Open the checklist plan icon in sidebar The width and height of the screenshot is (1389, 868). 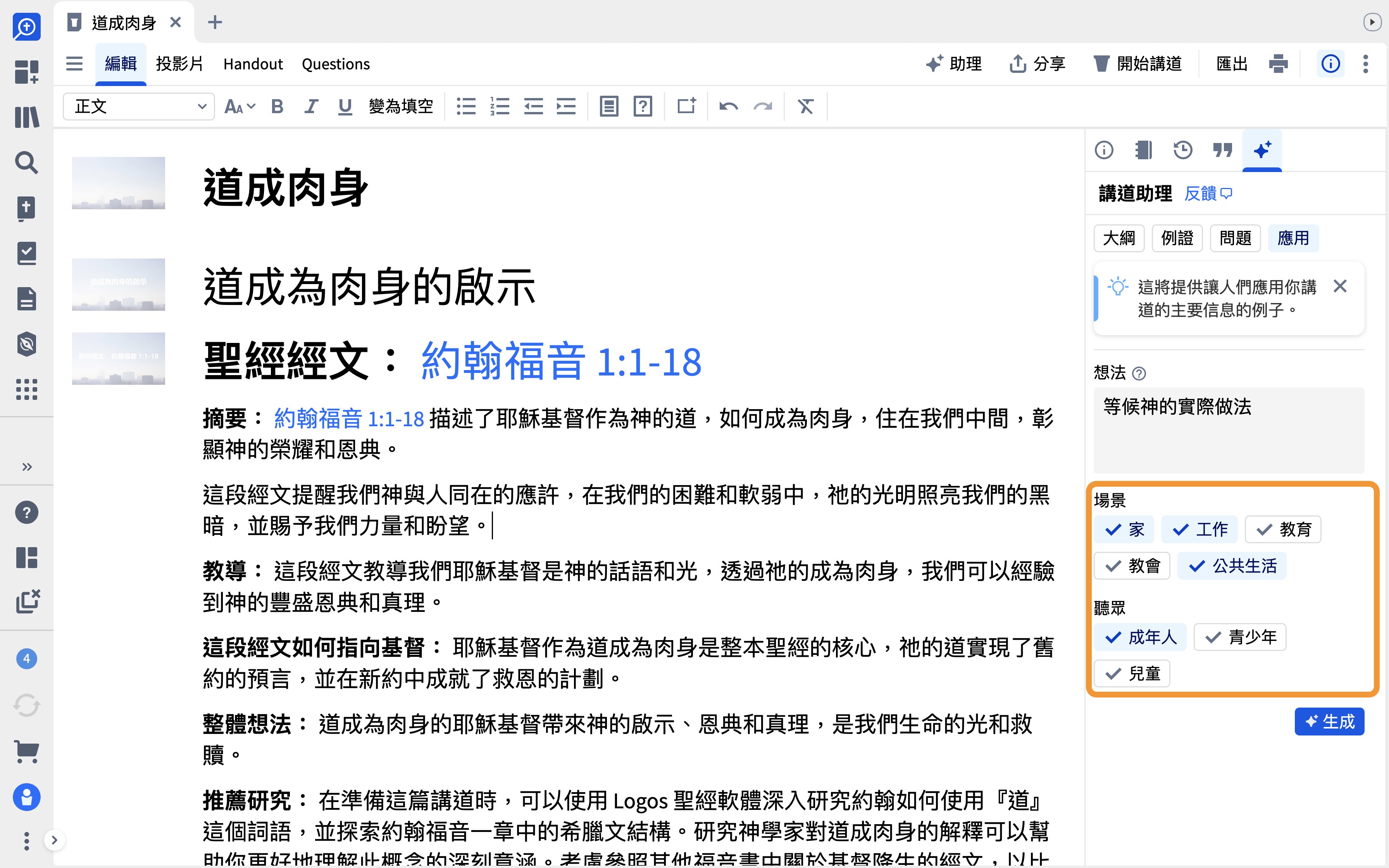[x=26, y=253]
